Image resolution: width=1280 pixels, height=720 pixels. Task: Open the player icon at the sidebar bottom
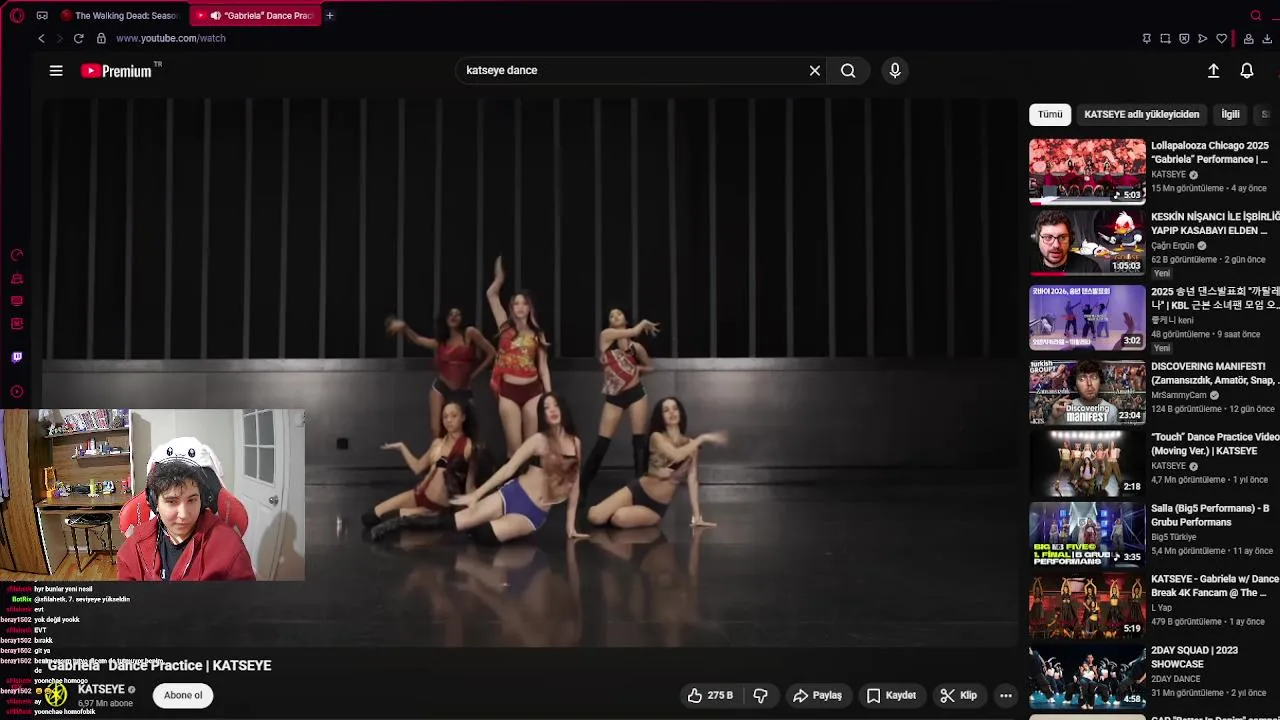[x=17, y=392]
